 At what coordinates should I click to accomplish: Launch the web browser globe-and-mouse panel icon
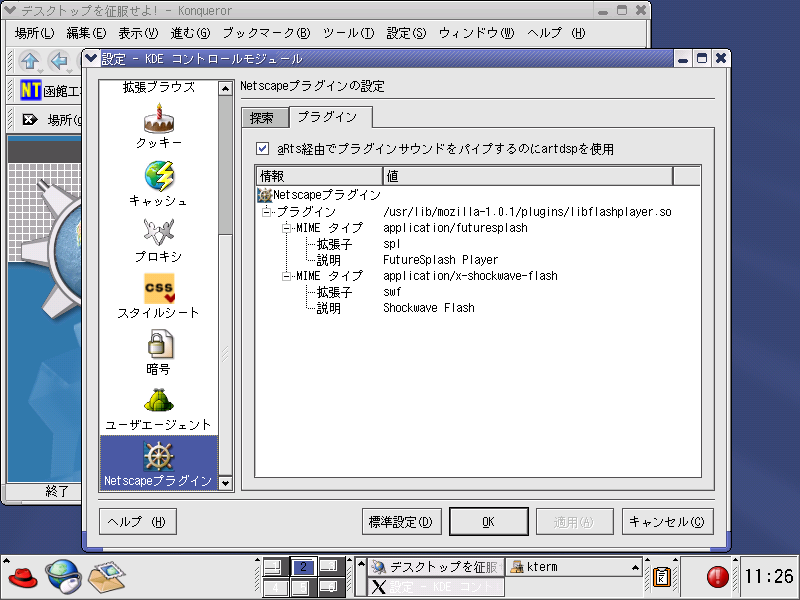click(x=64, y=577)
